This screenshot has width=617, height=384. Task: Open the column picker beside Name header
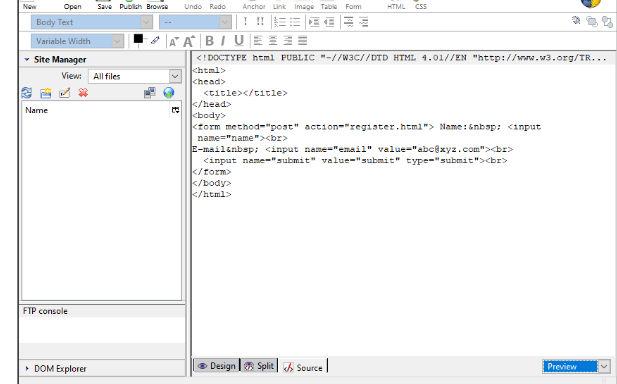point(175,110)
